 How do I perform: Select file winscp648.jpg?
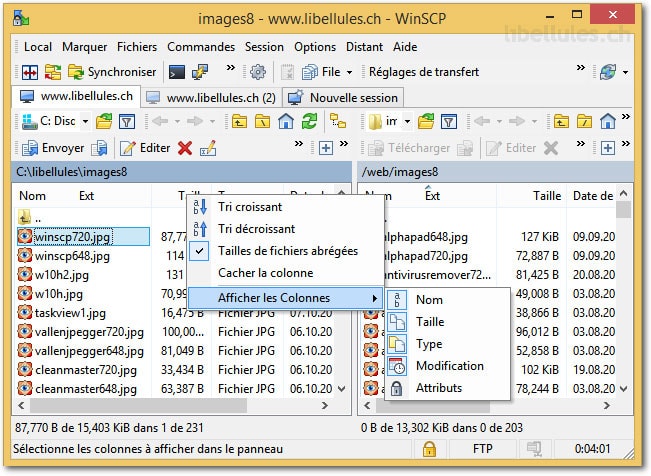[72, 256]
